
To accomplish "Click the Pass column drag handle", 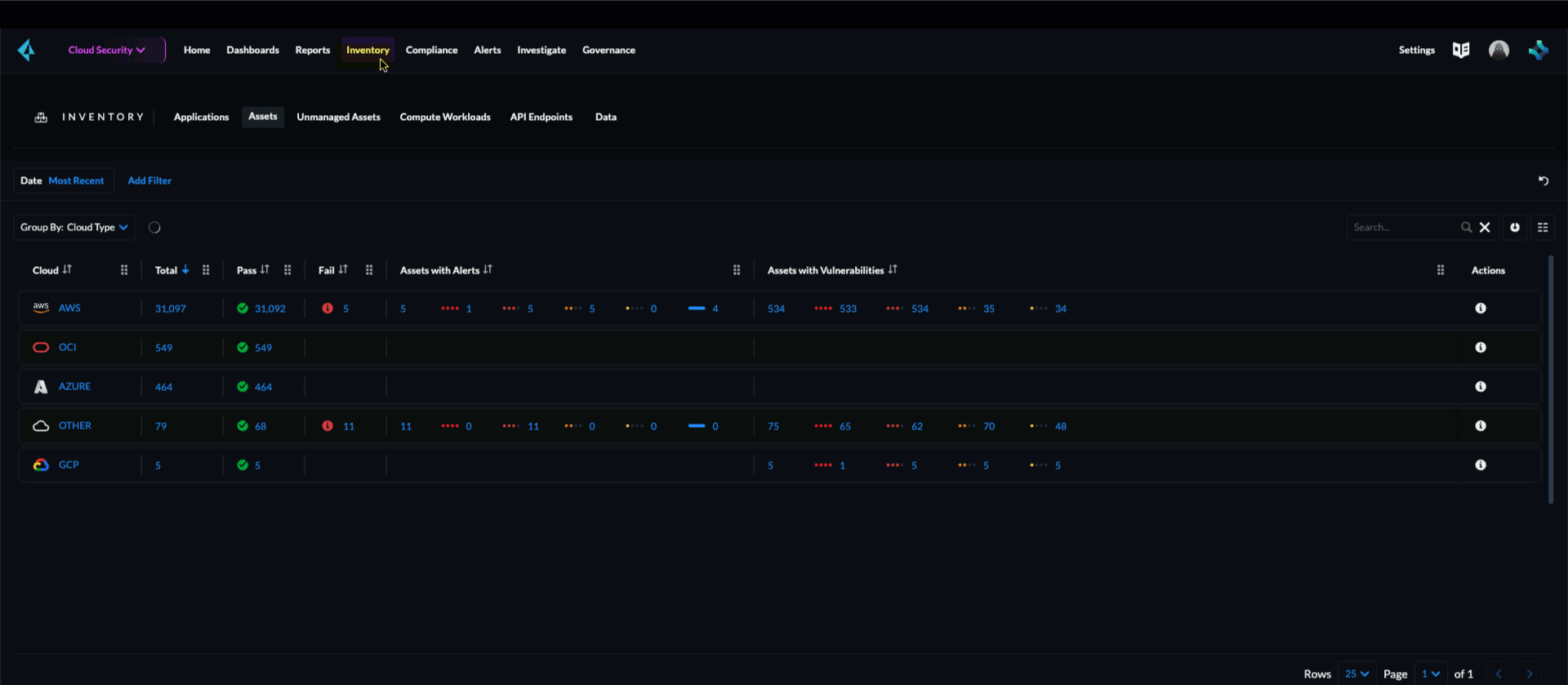I will [287, 270].
